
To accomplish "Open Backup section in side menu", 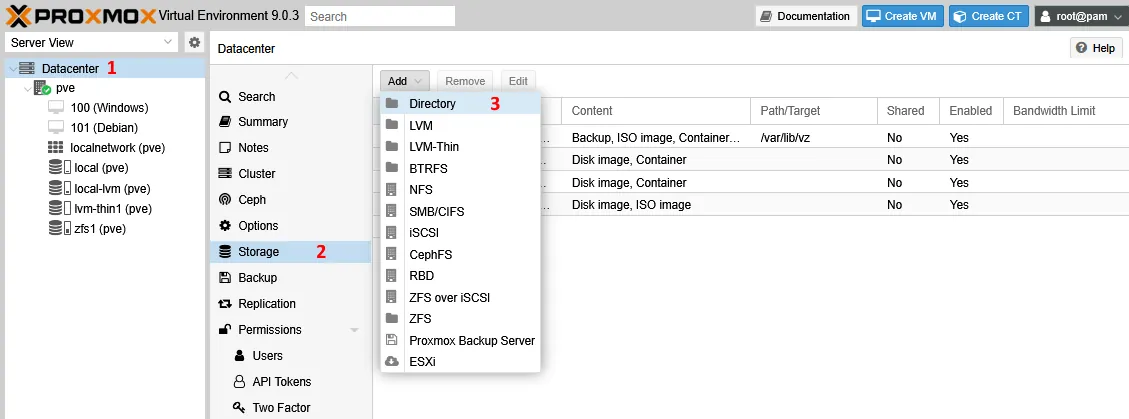I will [291, 278].
